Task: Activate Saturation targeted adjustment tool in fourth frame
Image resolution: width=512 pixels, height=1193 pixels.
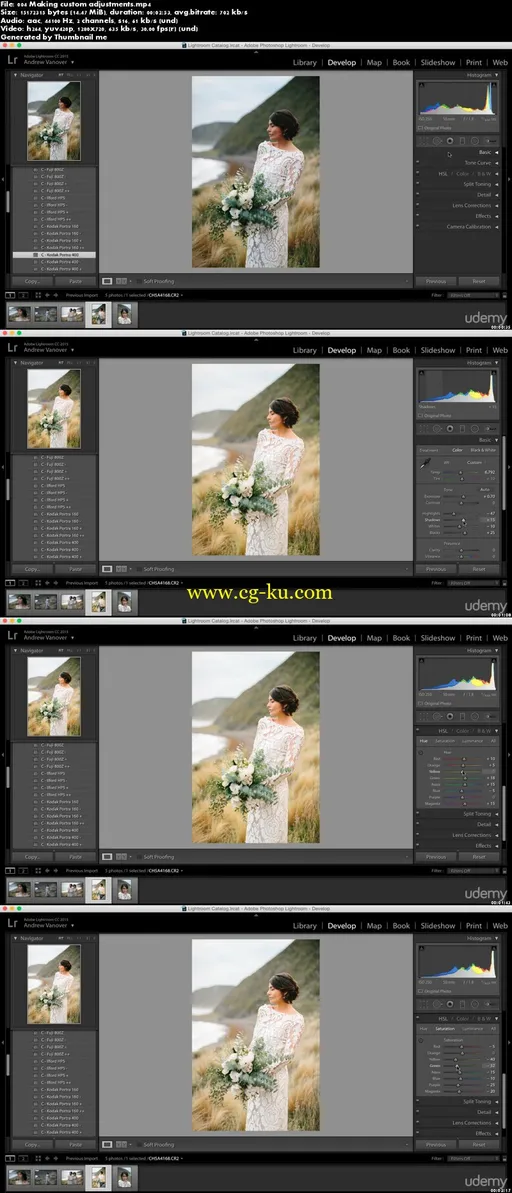Action: coord(421,1040)
